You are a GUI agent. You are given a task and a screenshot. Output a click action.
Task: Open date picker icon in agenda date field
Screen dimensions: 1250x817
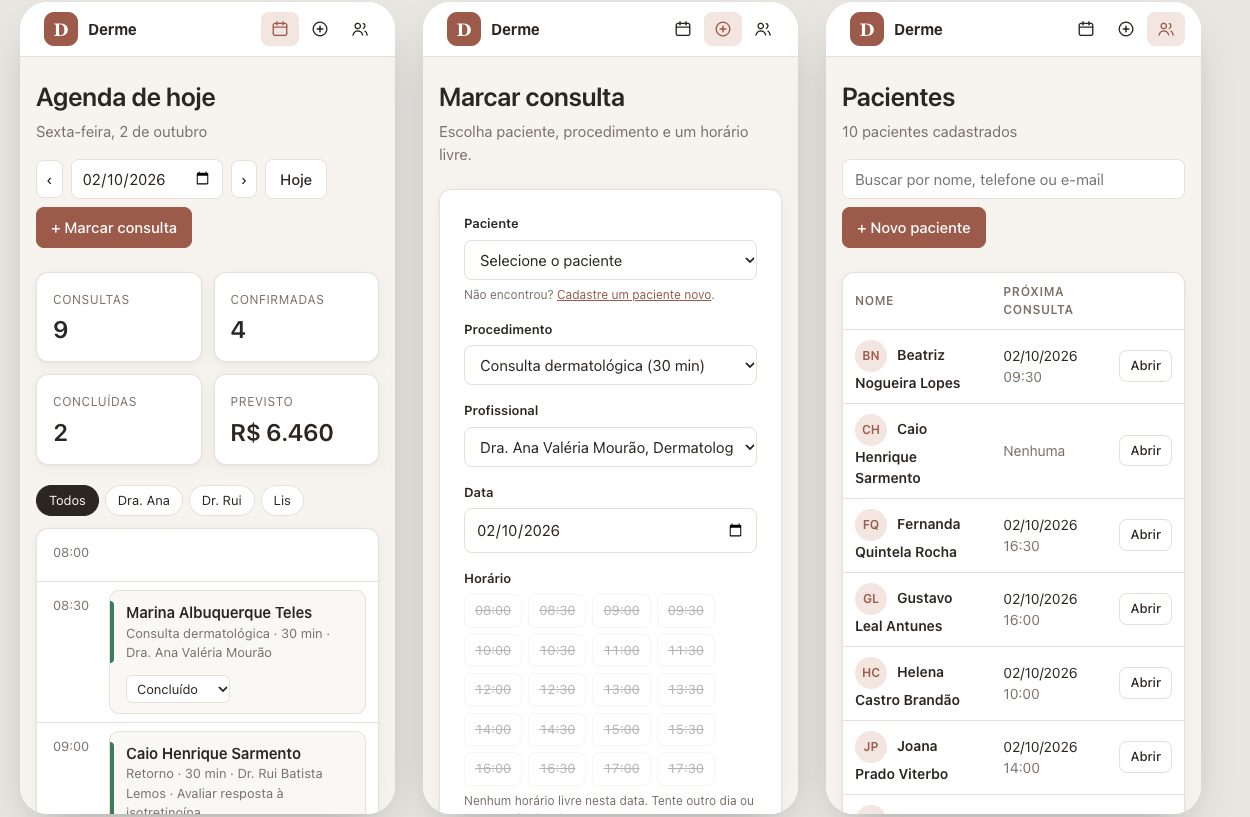[203, 179]
